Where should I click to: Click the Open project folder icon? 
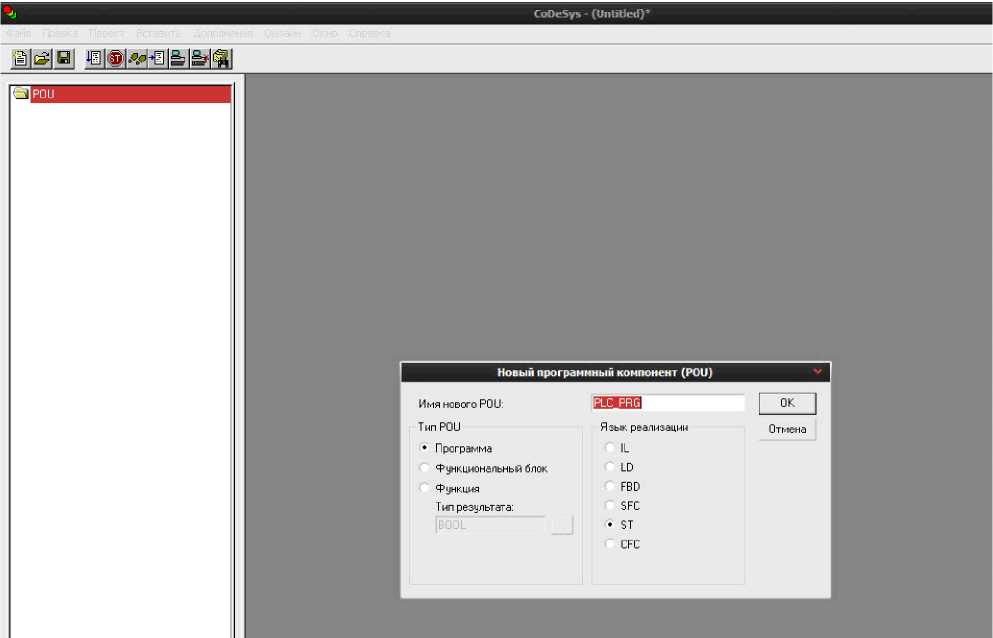[42, 59]
